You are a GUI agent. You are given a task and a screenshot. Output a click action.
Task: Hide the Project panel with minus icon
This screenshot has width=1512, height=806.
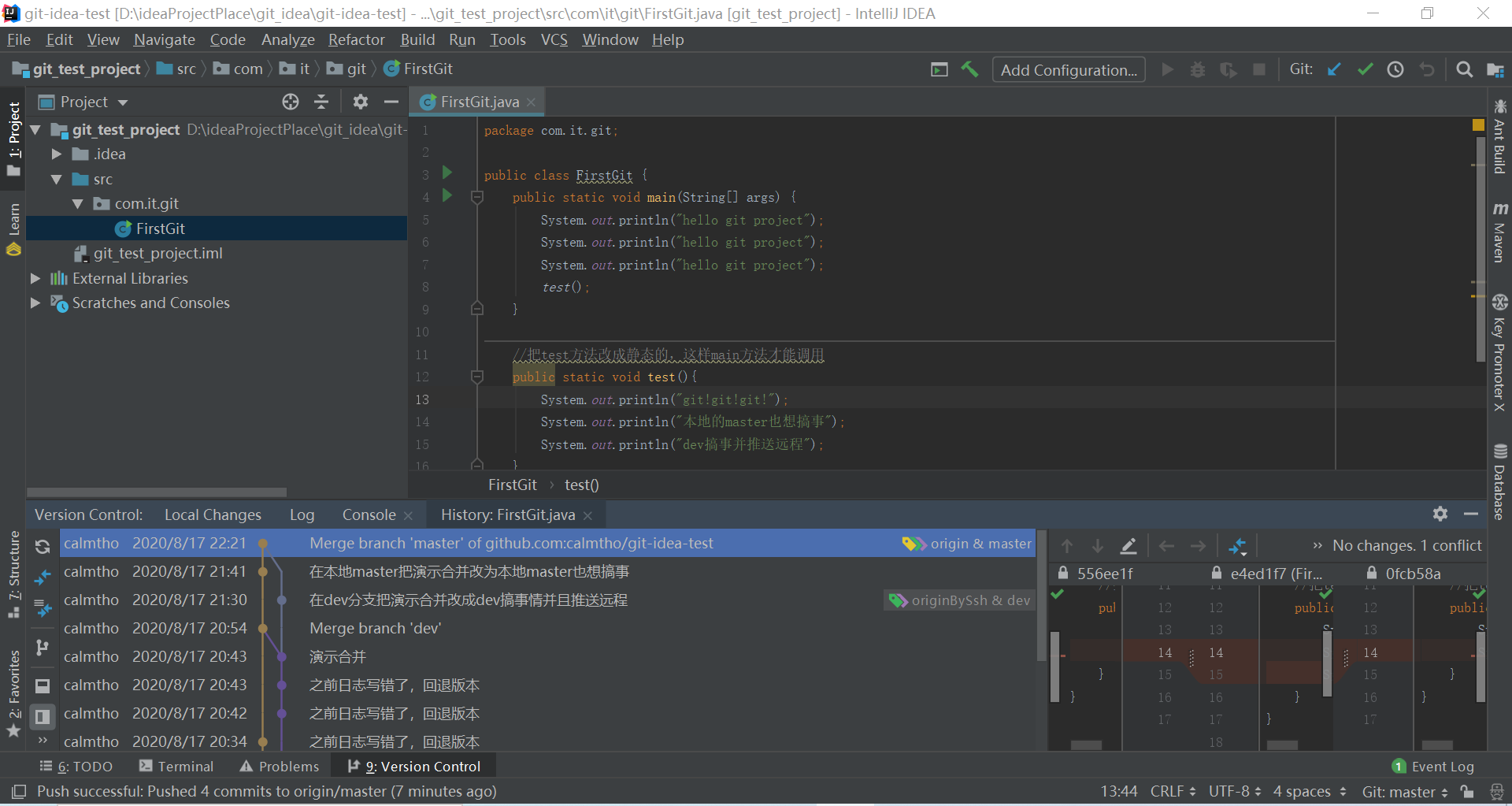[x=391, y=102]
